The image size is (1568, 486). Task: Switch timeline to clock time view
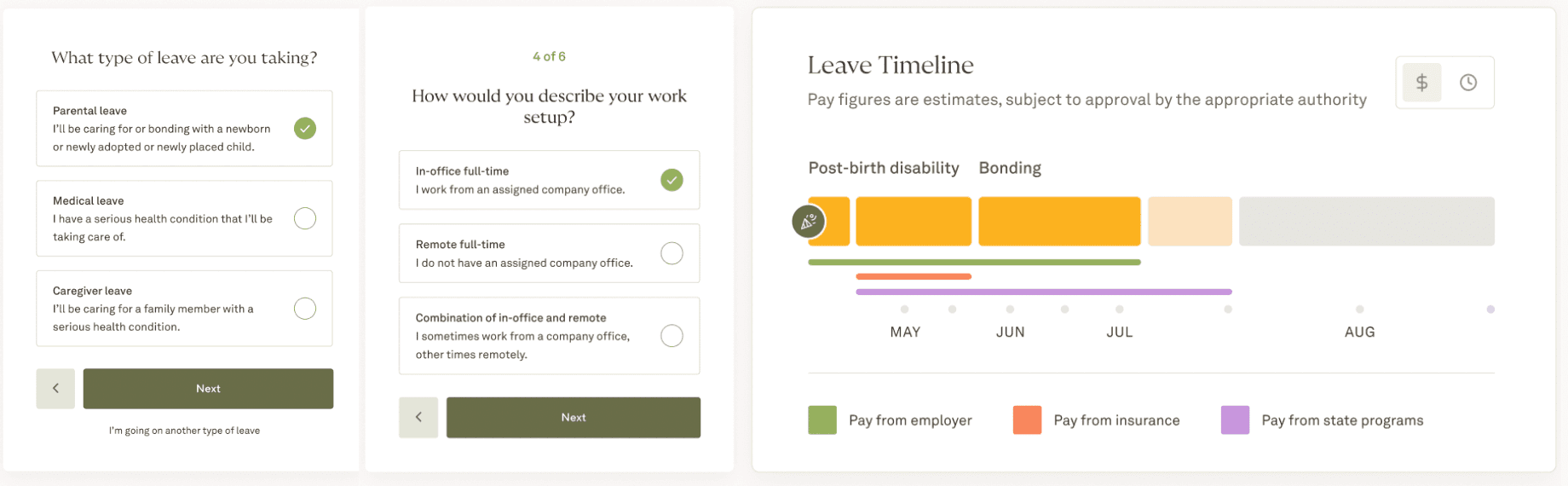(1468, 83)
